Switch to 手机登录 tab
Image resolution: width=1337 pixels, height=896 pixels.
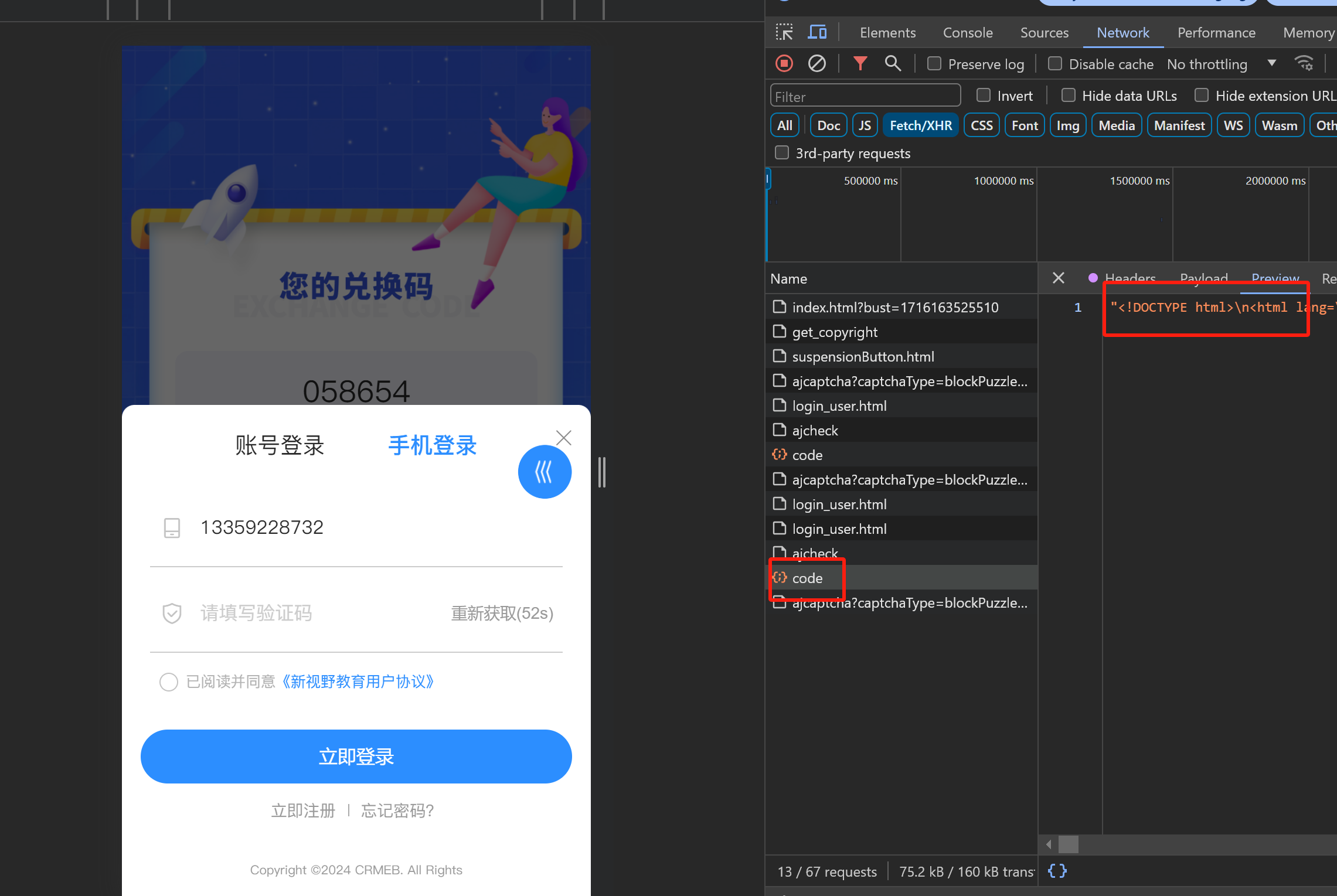(433, 445)
